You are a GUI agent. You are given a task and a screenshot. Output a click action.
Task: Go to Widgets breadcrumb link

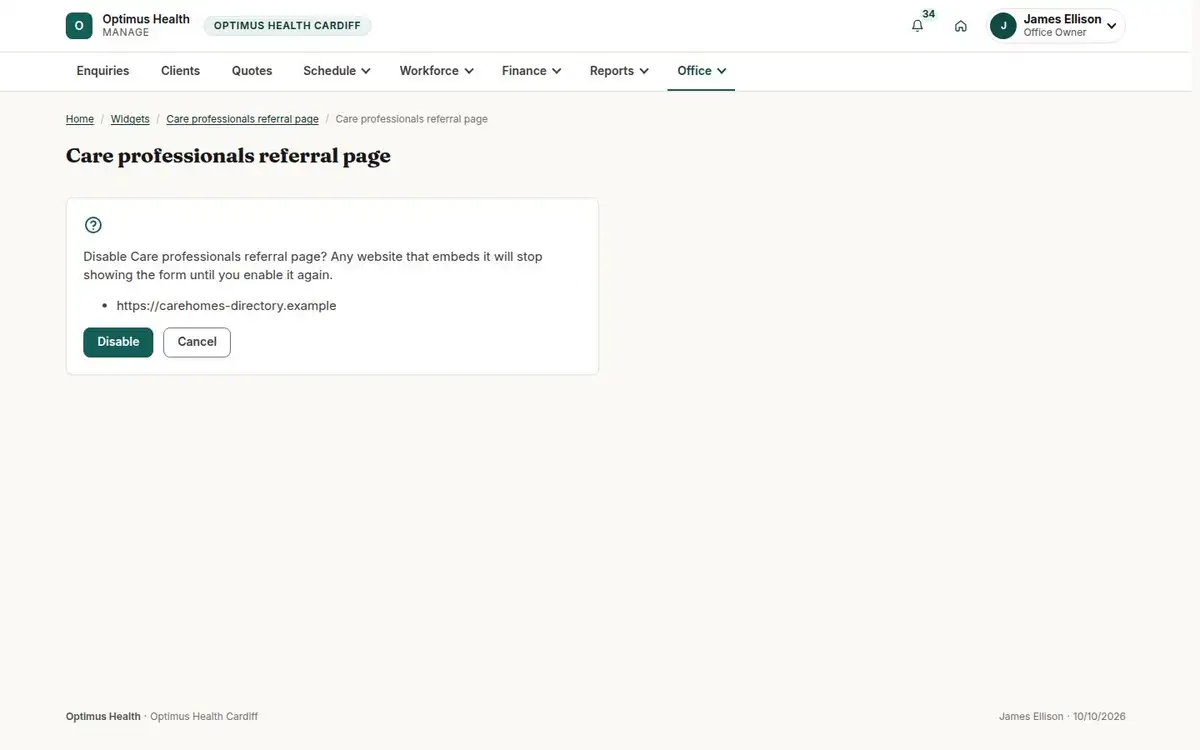(x=130, y=119)
